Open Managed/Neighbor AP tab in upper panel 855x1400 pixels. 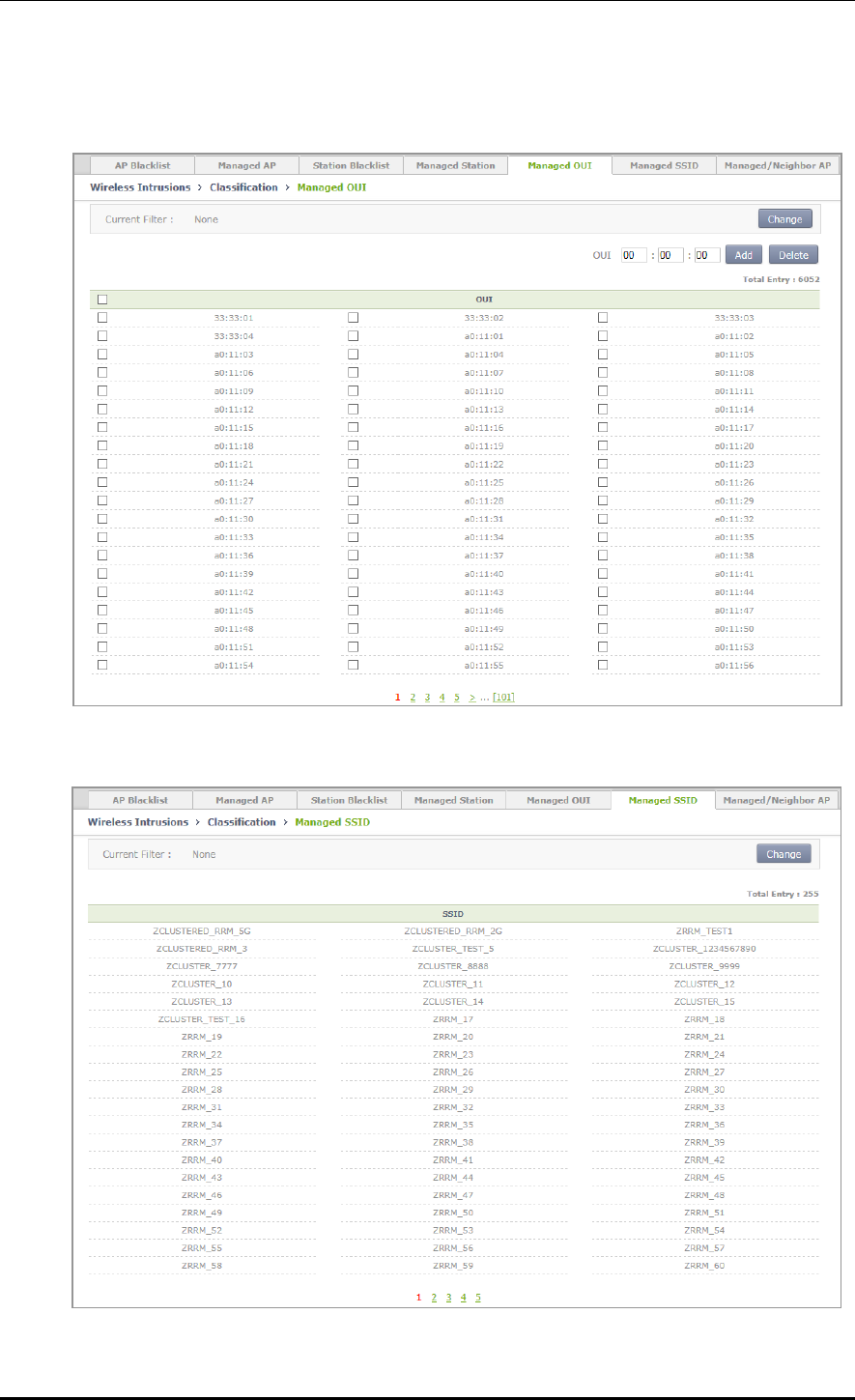779,165
